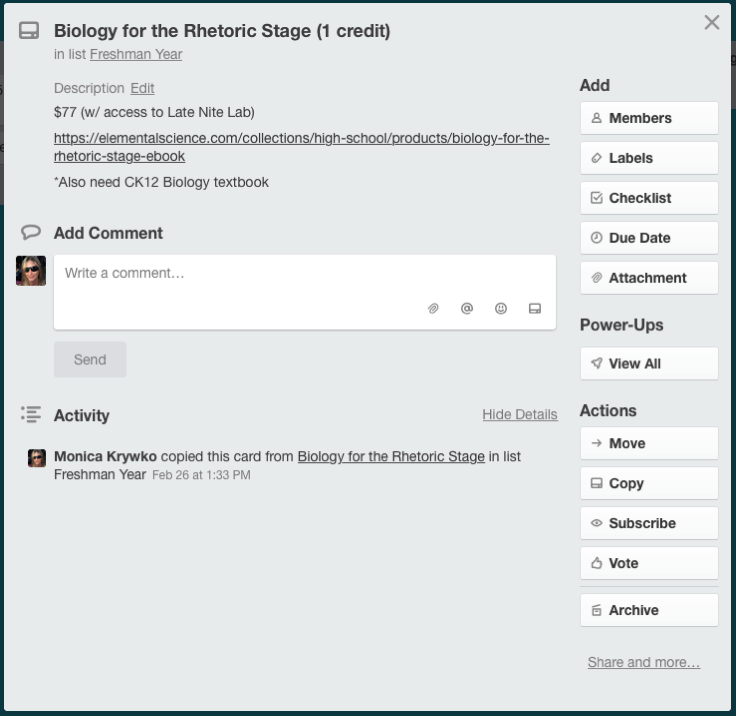Edit the card description

coord(142,88)
